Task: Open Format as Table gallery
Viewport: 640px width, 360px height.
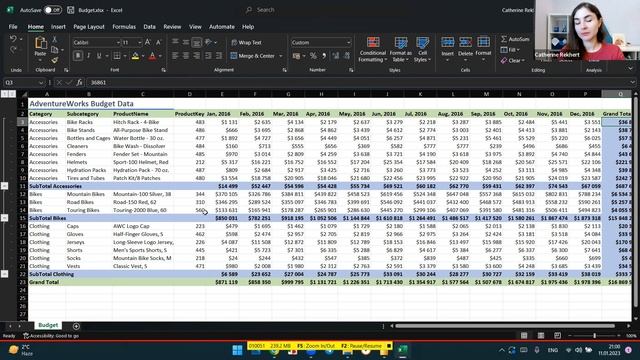Action: coord(400,49)
